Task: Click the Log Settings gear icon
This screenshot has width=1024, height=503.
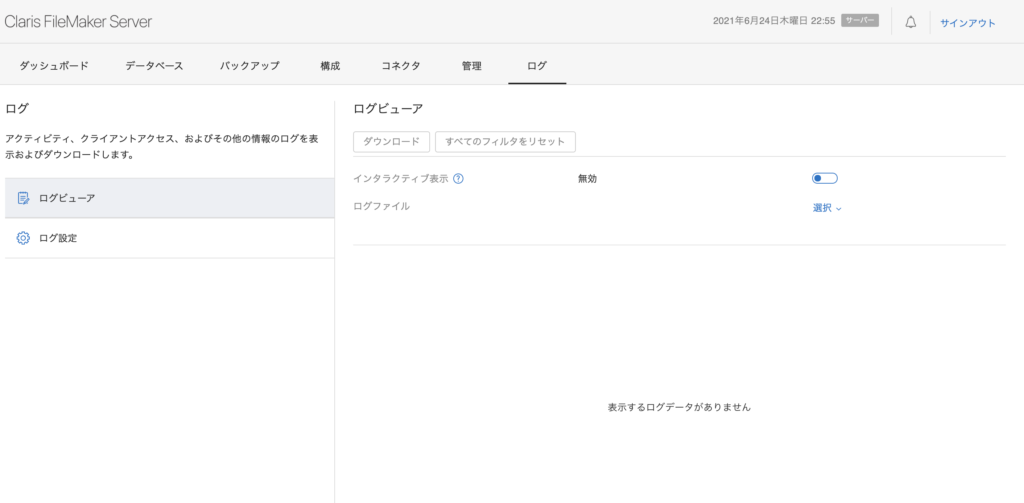Action: click(23, 238)
